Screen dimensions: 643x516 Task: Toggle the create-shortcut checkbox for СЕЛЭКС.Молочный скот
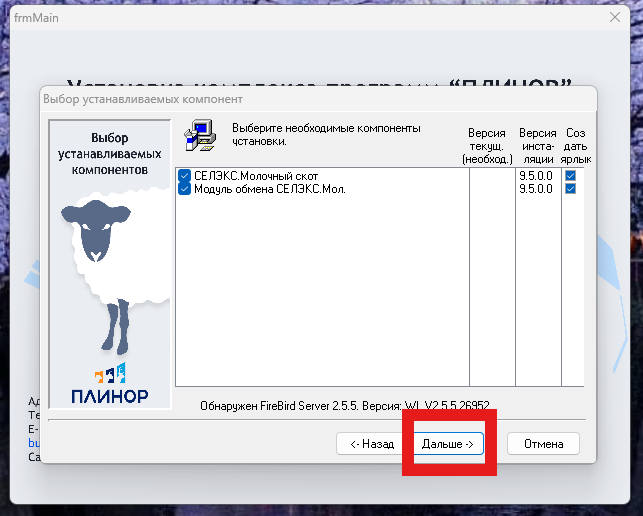tap(570, 176)
